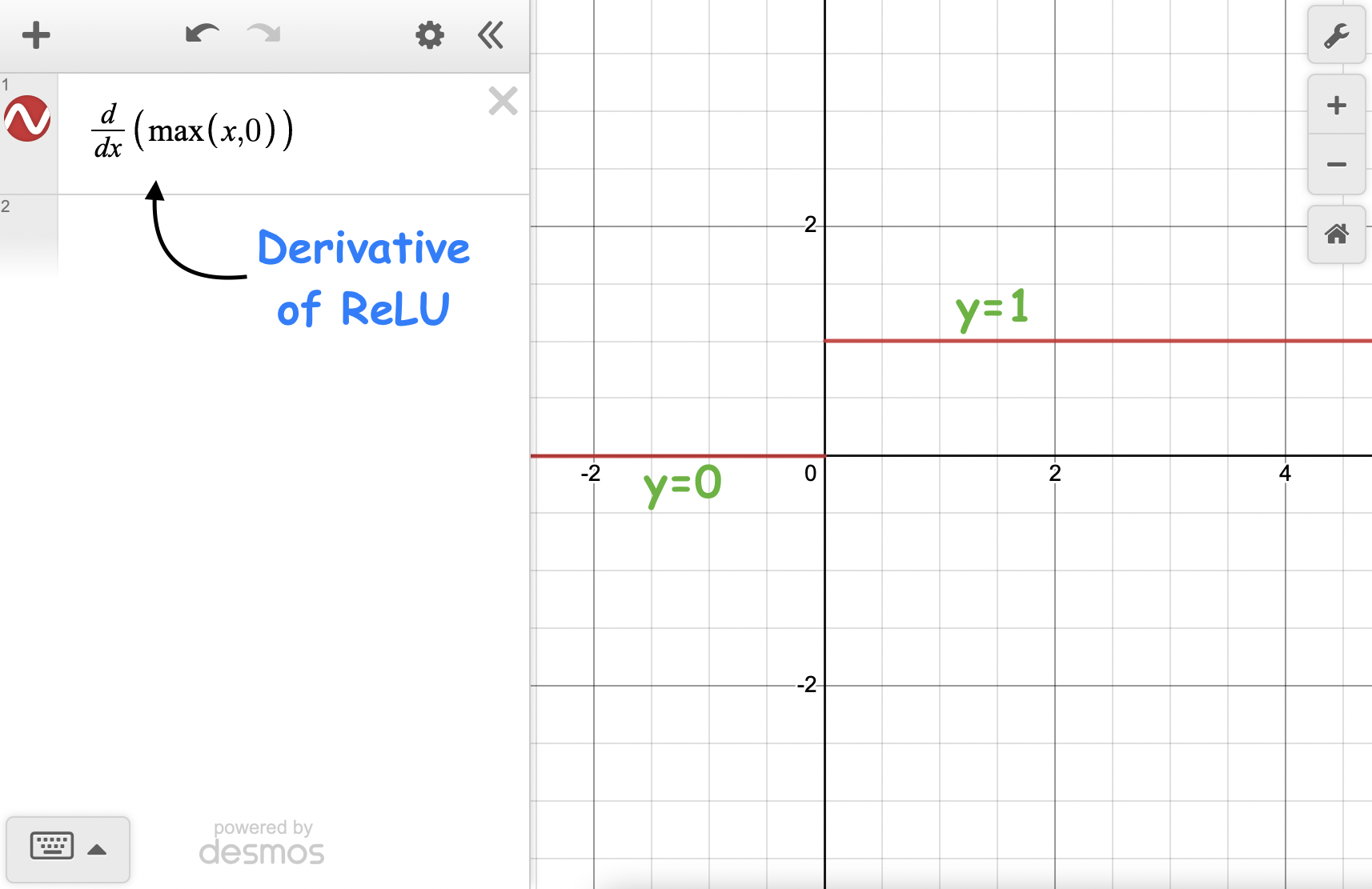Click the numbered expression row 2
The height and width of the screenshot is (889, 1372).
click(x=6, y=206)
